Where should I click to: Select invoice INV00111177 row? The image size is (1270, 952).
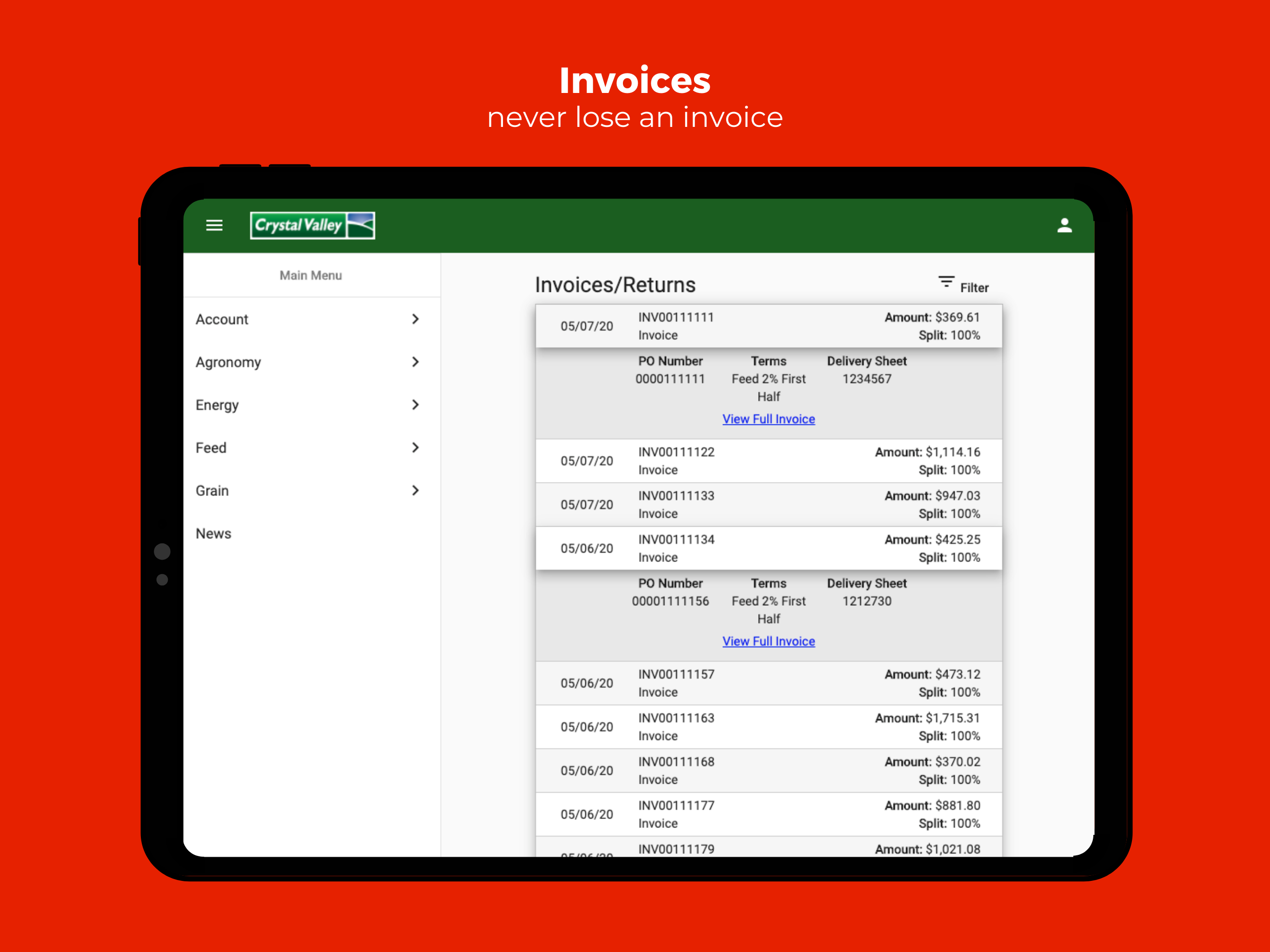click(x=769, y=814)
